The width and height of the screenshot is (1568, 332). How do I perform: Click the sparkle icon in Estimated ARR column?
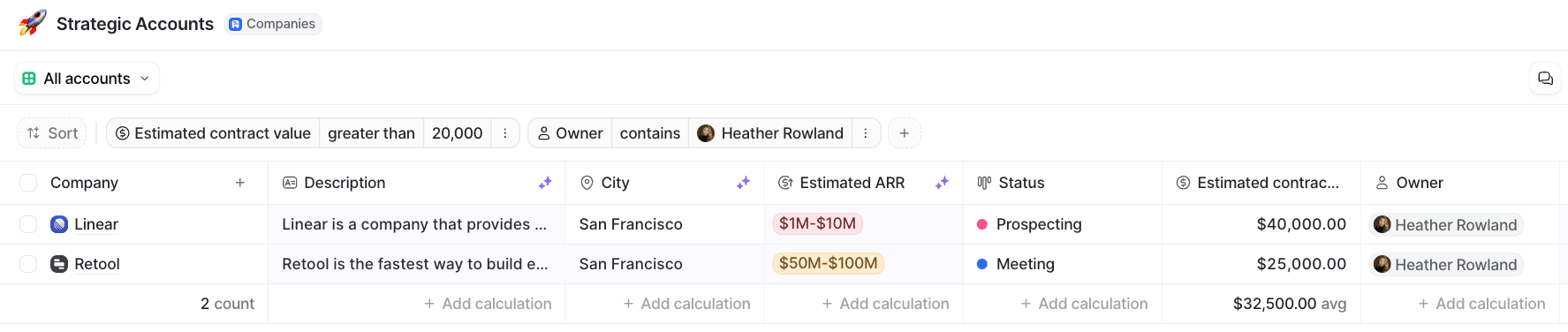tap(942, 183)
